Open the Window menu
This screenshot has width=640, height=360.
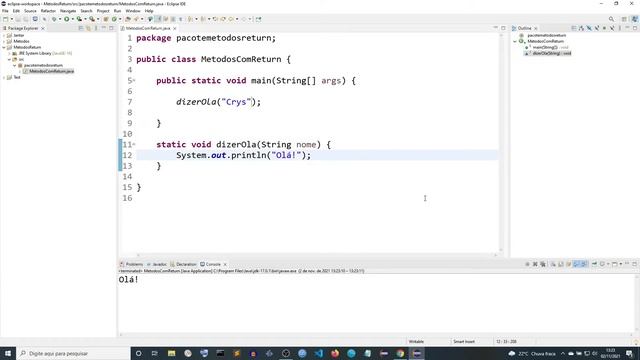(x=133, y=11)
